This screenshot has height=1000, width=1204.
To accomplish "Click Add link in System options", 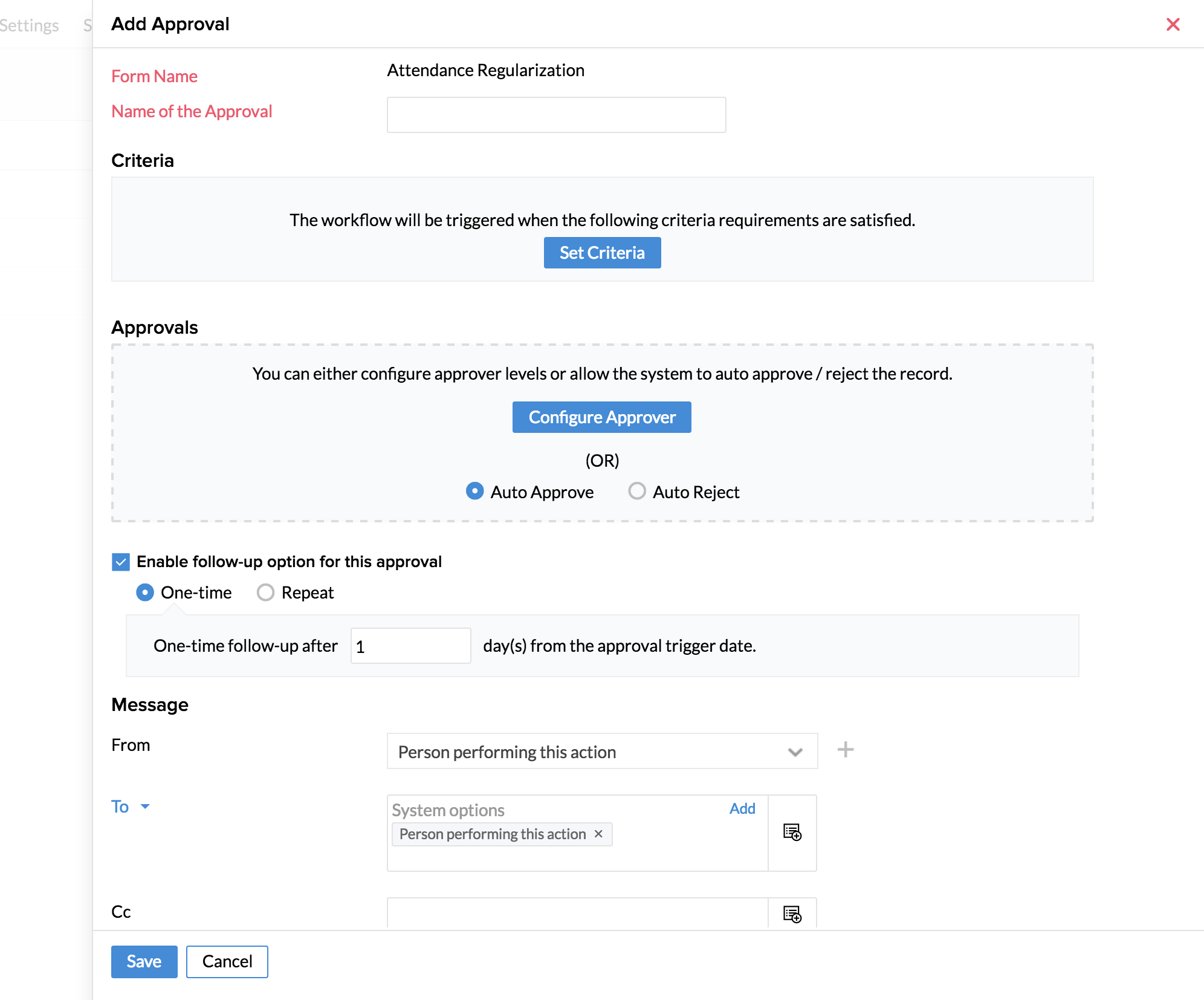I will pyautogui.click(x=742, y=808).
